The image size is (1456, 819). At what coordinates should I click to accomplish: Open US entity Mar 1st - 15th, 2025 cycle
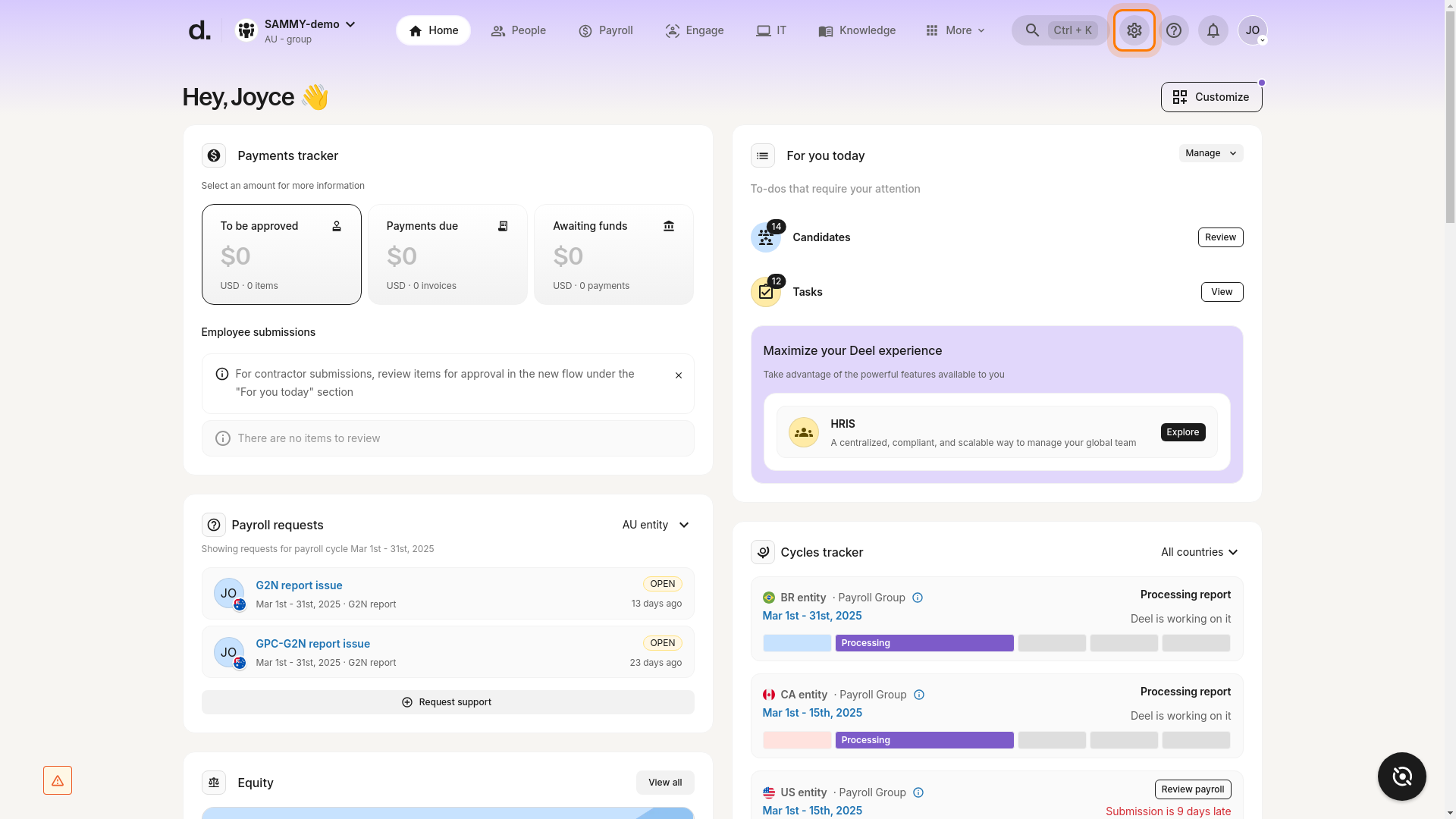[811, 811]
